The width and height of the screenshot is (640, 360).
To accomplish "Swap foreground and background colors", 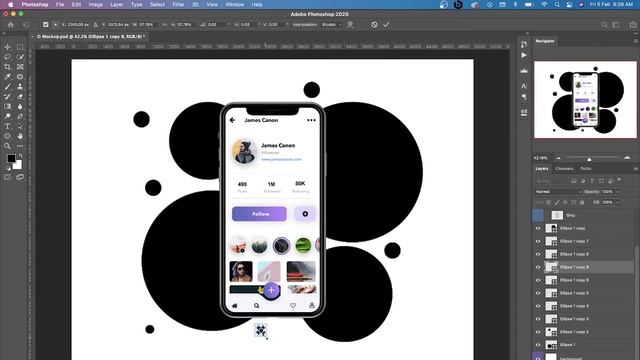I will tap(20, 156).
